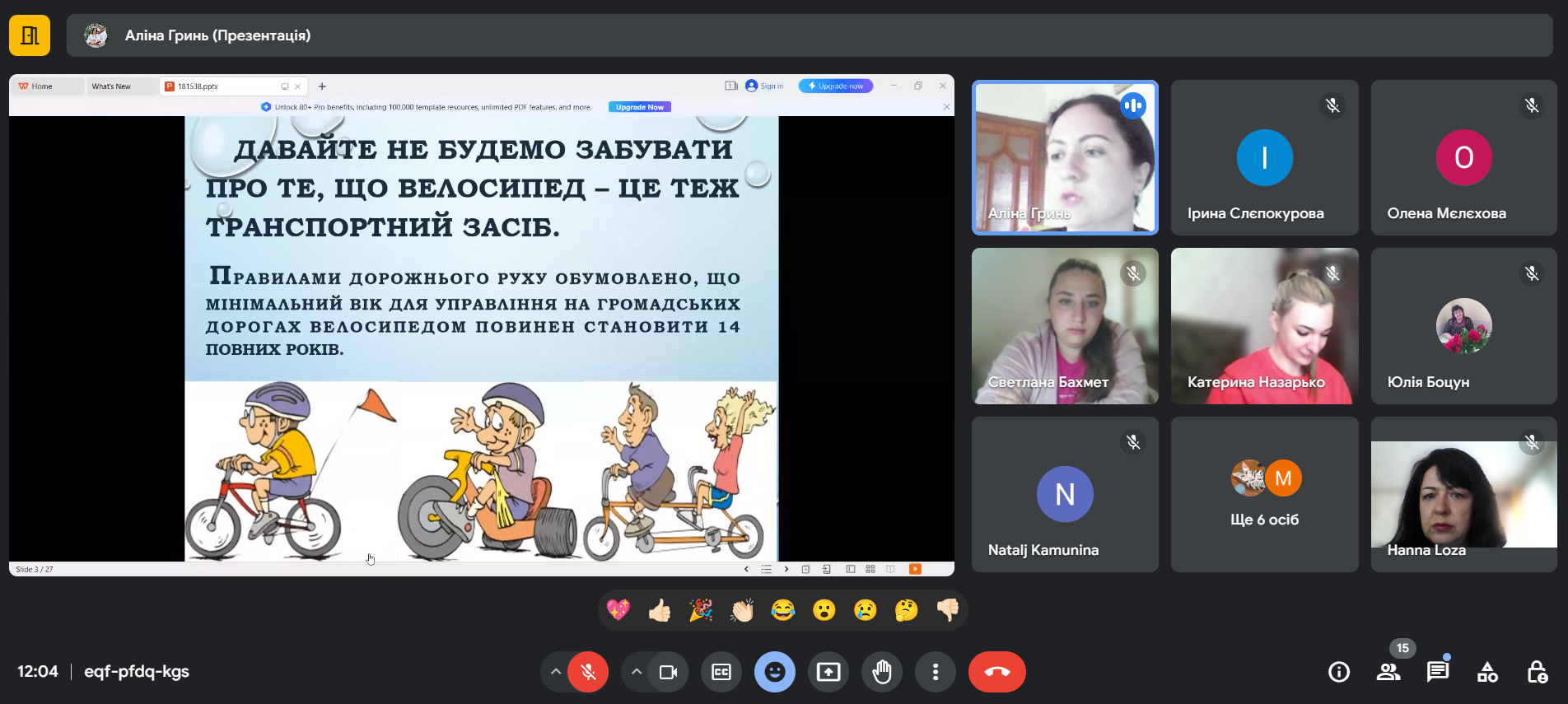This screenshot has width=1568, height=704.
Task: Open the meeting details info icon
Action: 1339,672
